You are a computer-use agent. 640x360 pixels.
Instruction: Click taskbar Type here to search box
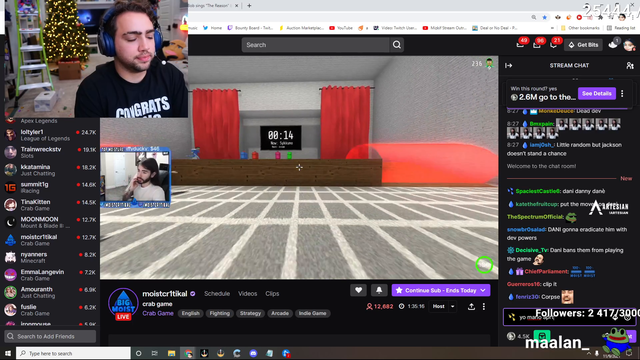73,353
